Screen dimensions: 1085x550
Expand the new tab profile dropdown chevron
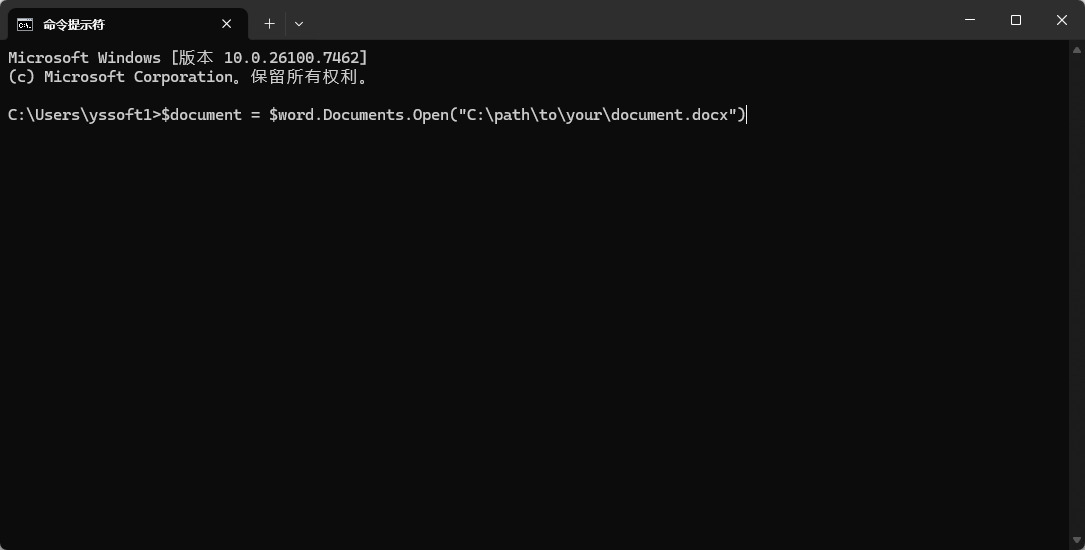click(299, 24)
